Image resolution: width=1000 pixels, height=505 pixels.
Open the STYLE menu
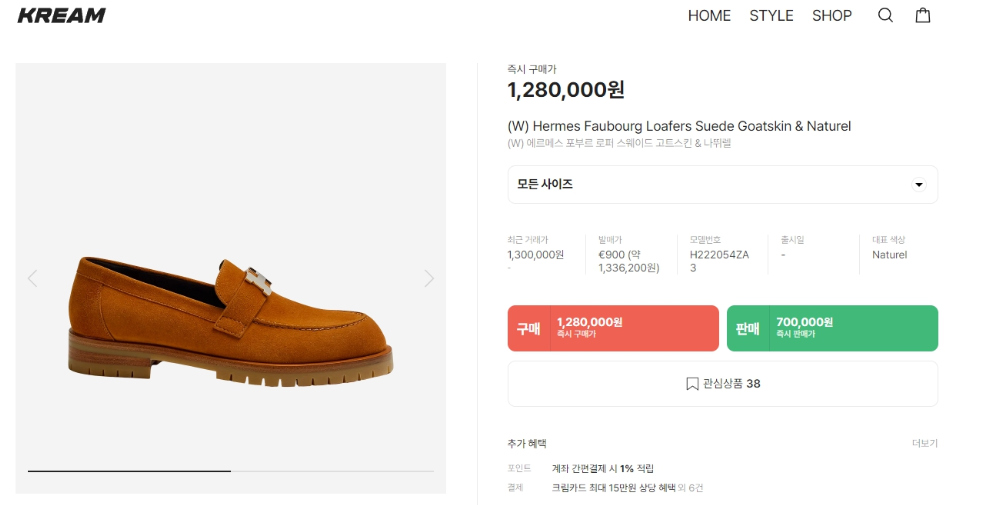click(x=771, y=16)
